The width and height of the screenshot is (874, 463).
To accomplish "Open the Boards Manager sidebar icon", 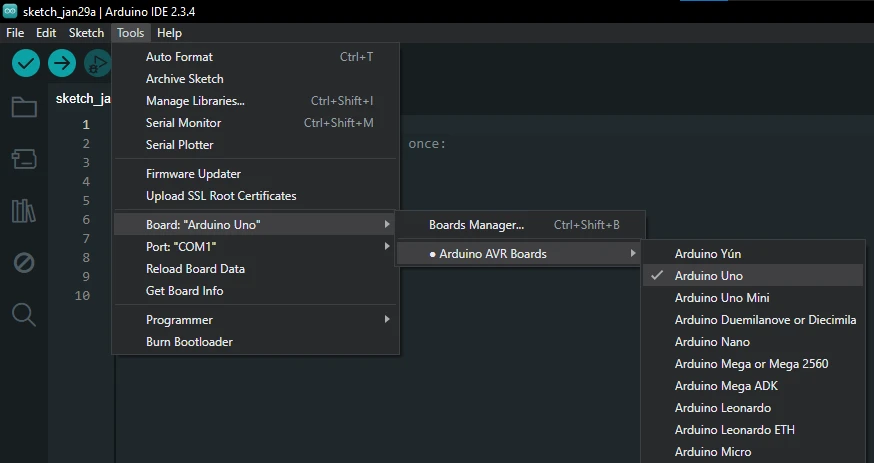I will pos(24,159).
